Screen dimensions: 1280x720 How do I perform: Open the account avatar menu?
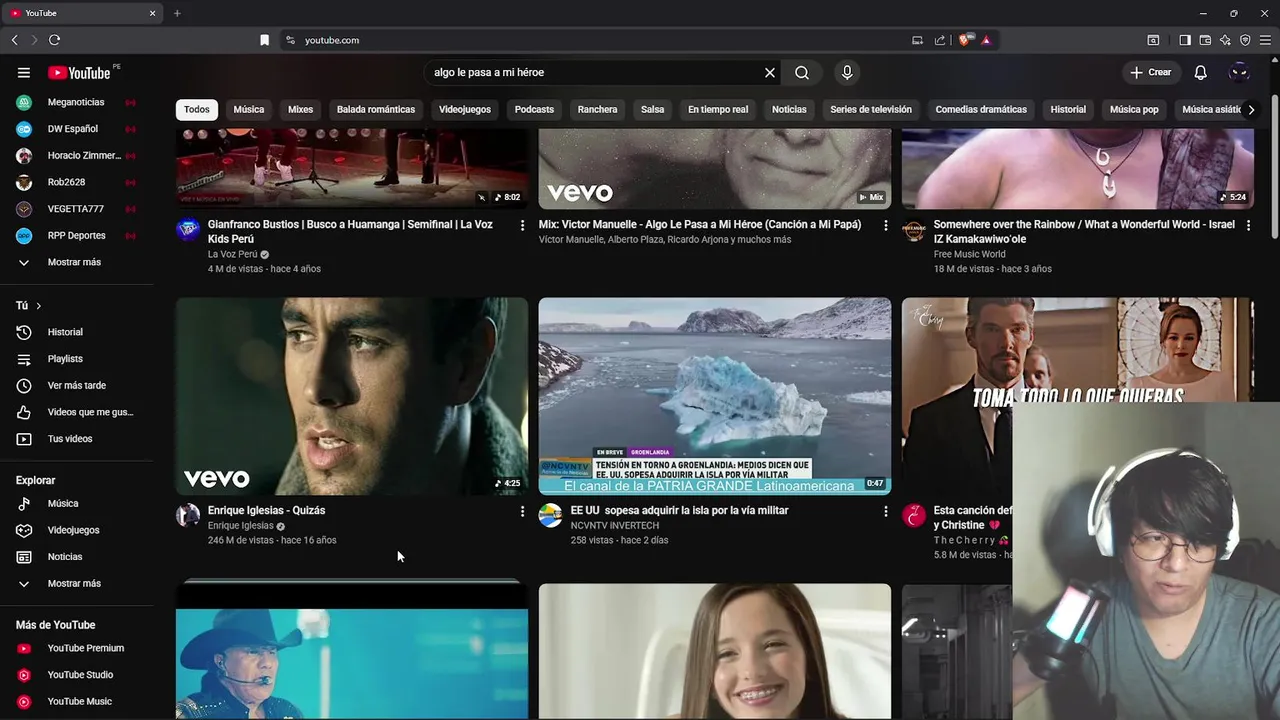[1239, 72]
